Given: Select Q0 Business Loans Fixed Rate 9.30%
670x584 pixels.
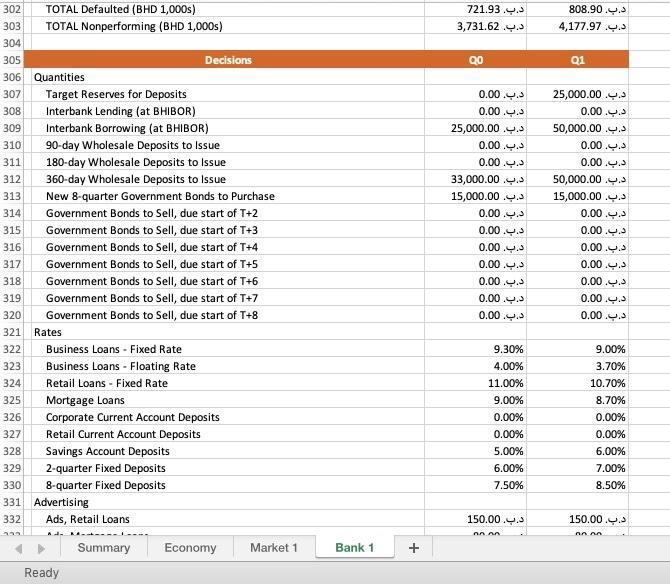Looking at the screenshot, I should (x=476, y=349).
